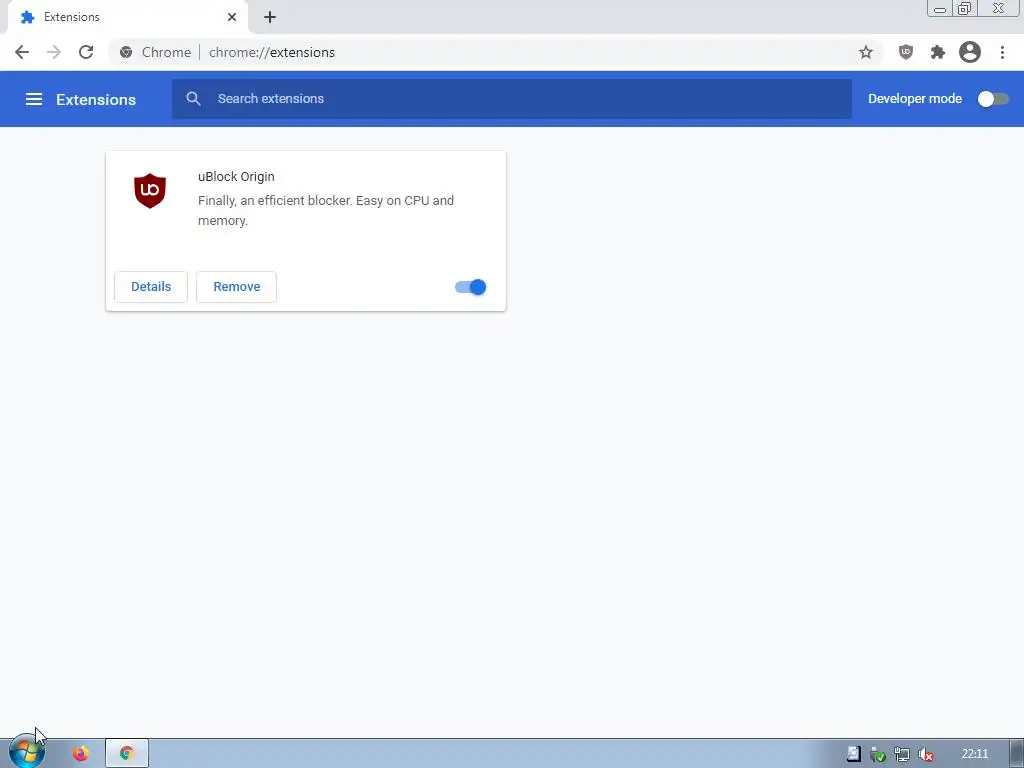Screen dimensions: 1024x768
Task: Reload the extensions page
Action: click(x=86, y=52)
